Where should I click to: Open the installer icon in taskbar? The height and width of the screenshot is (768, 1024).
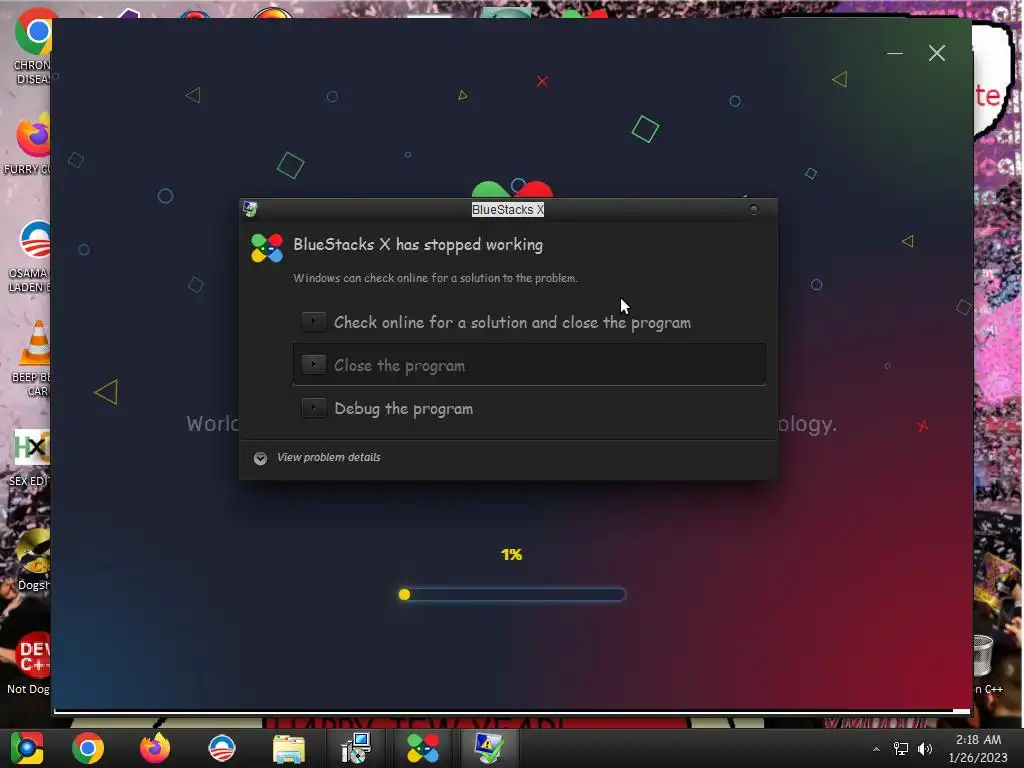tap(356, 748)
